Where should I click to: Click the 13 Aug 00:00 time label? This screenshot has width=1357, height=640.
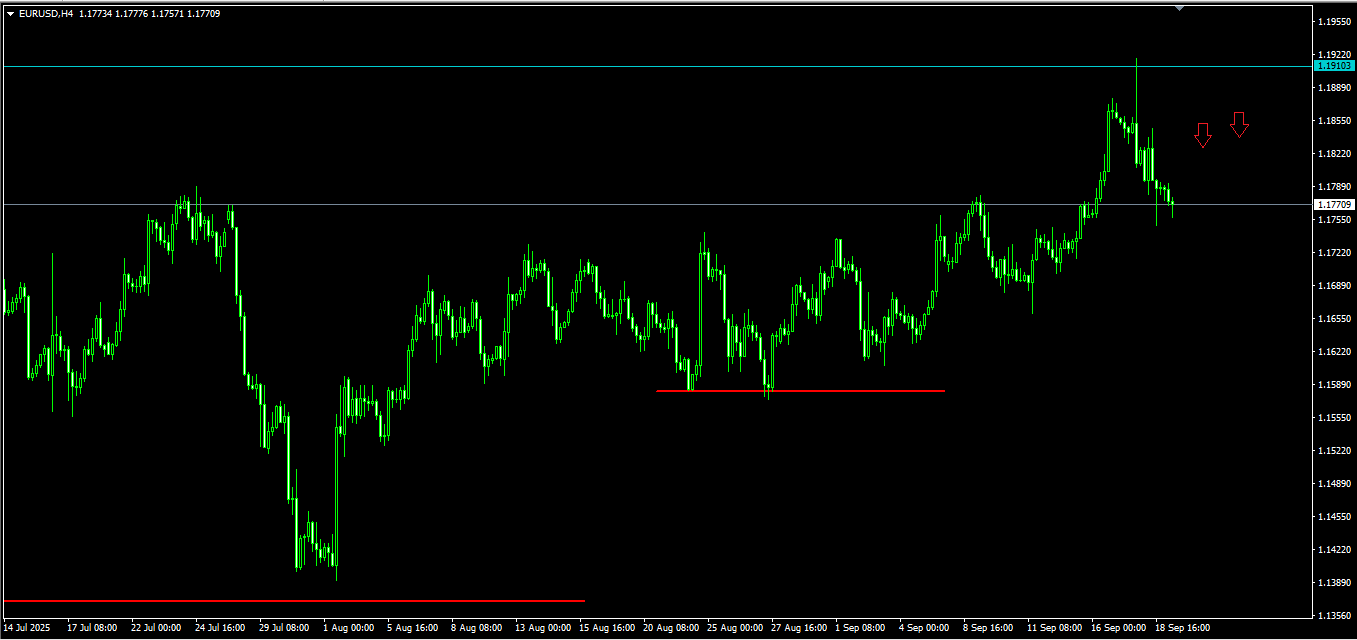coord(541,628)
